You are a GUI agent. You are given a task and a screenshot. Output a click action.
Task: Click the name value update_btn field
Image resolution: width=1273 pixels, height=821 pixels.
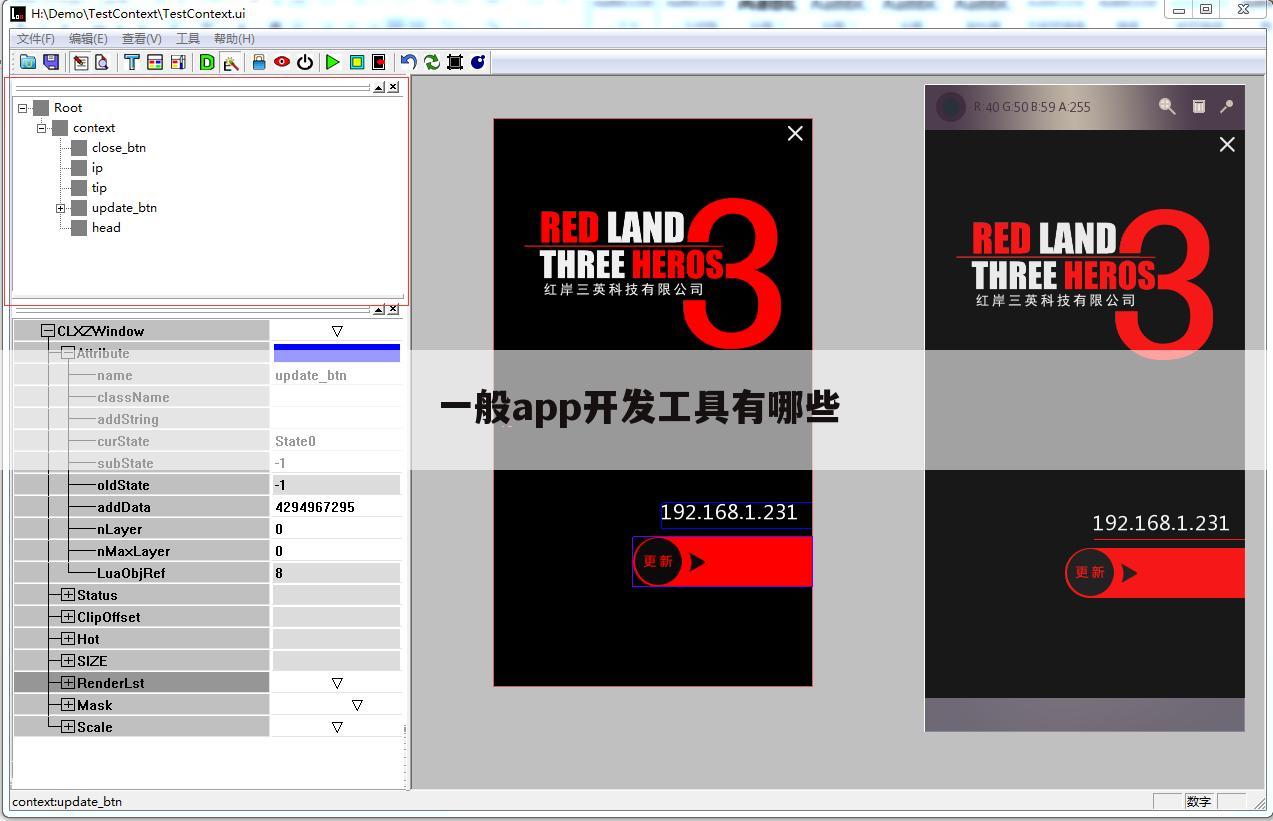337,375
